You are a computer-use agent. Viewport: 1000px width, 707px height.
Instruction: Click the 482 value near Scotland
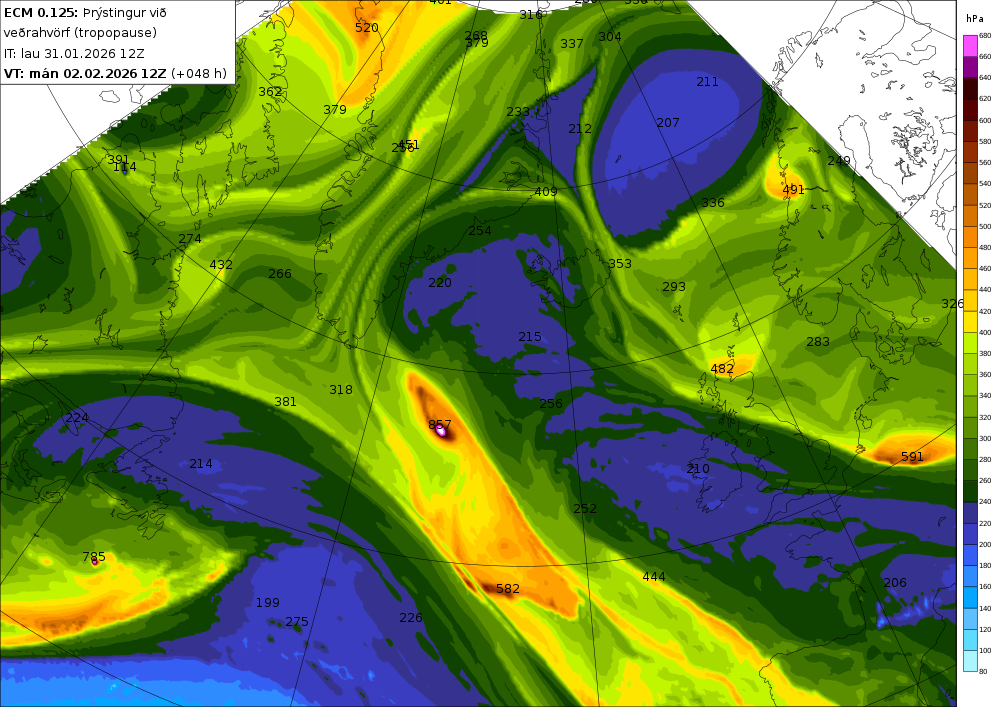coord(722,368)
